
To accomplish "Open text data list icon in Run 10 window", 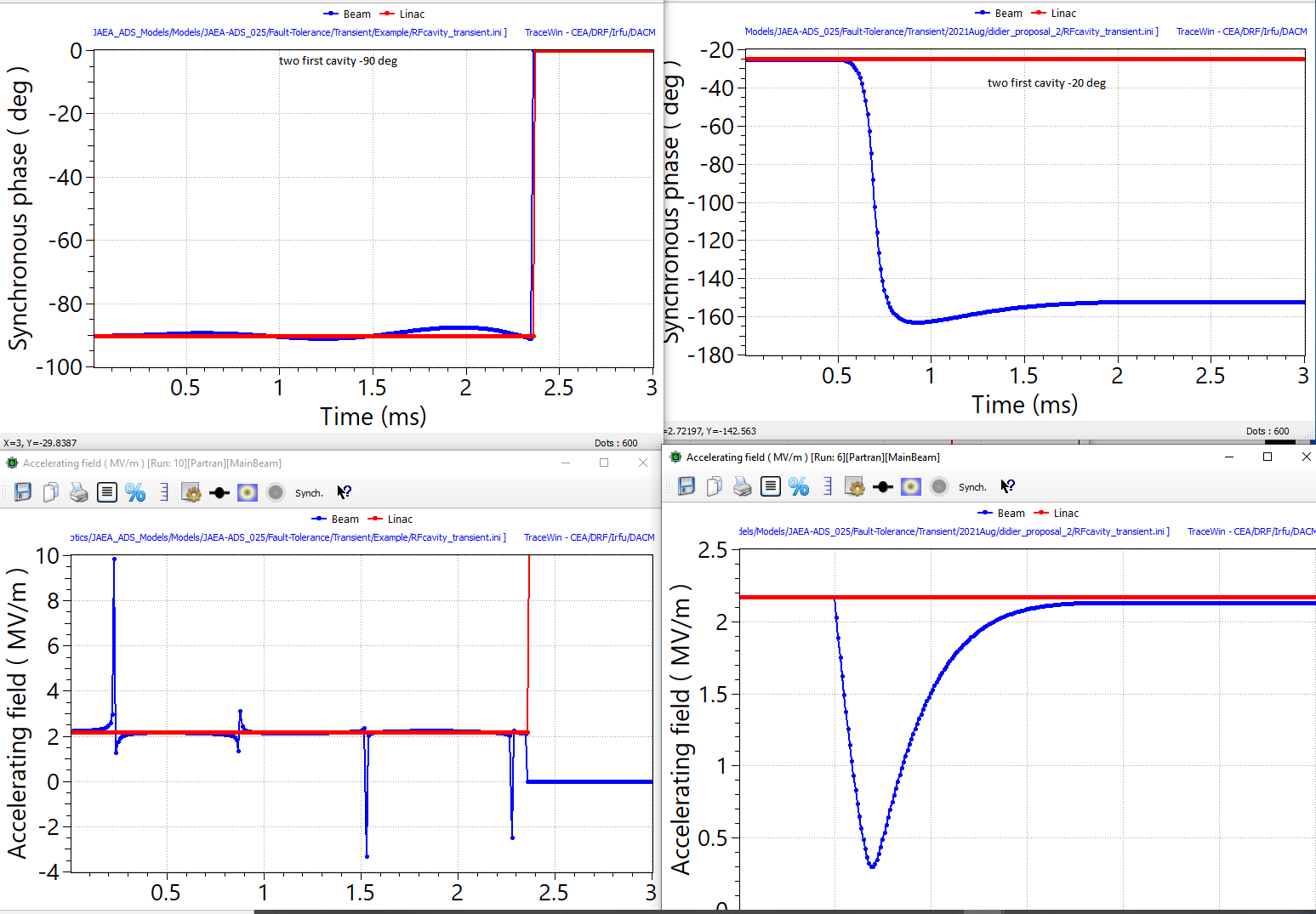I will (107, 492).
